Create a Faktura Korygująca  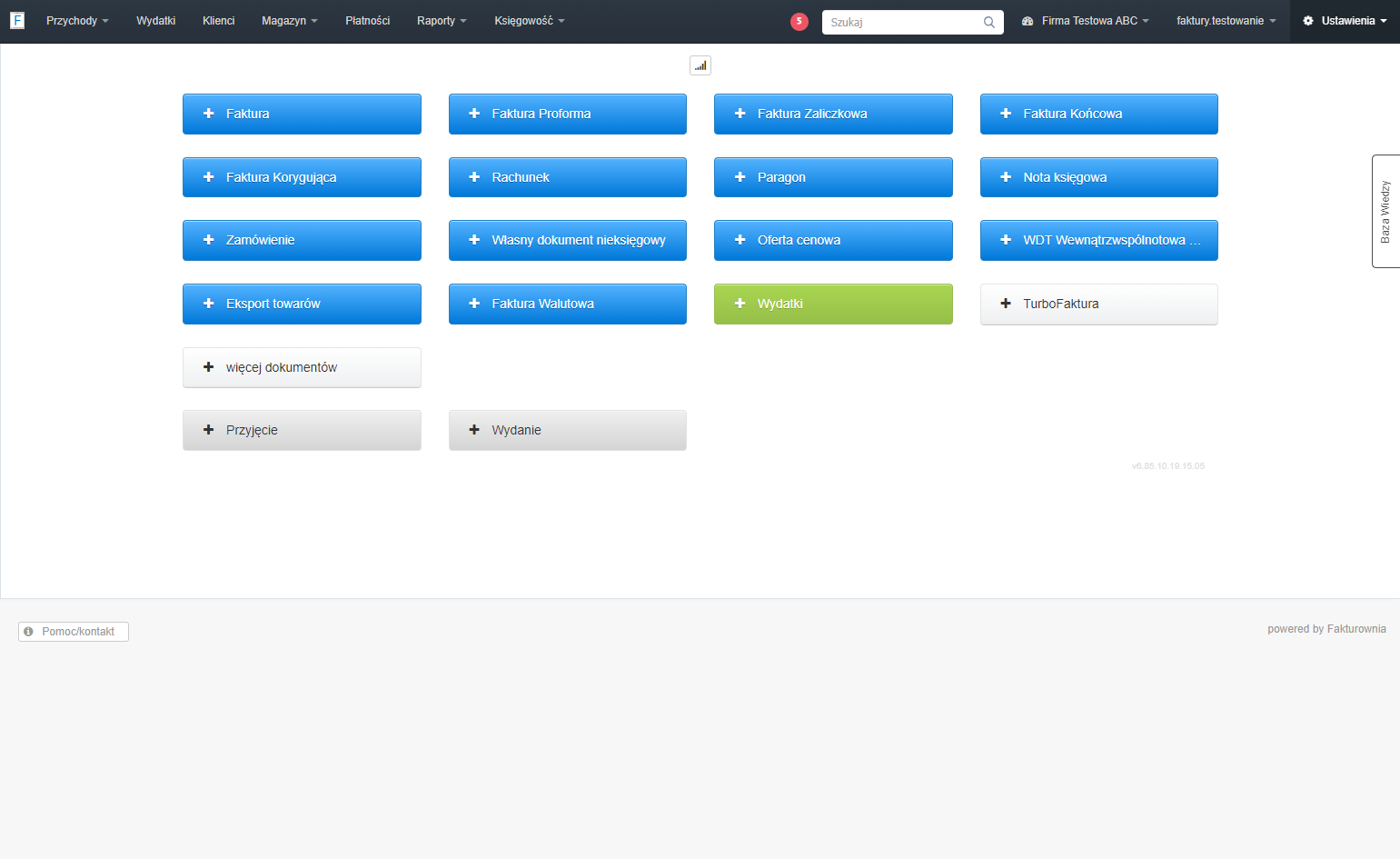pyautogui.click(x=302, y=177)
